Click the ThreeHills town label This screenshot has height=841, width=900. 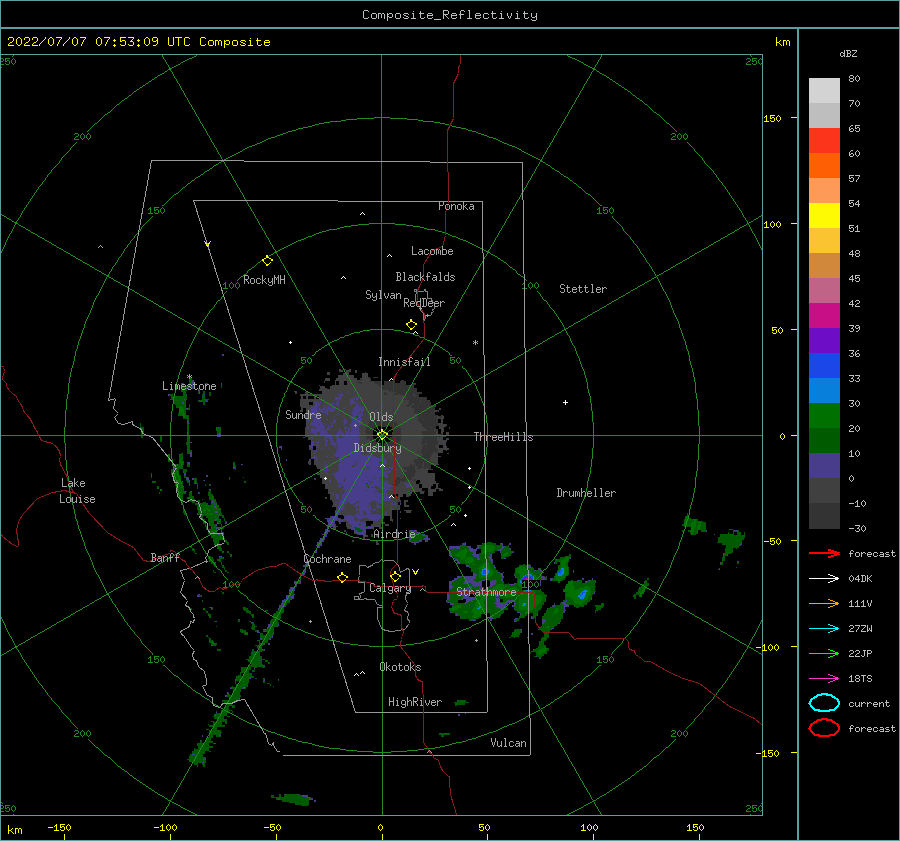point(503,437)
